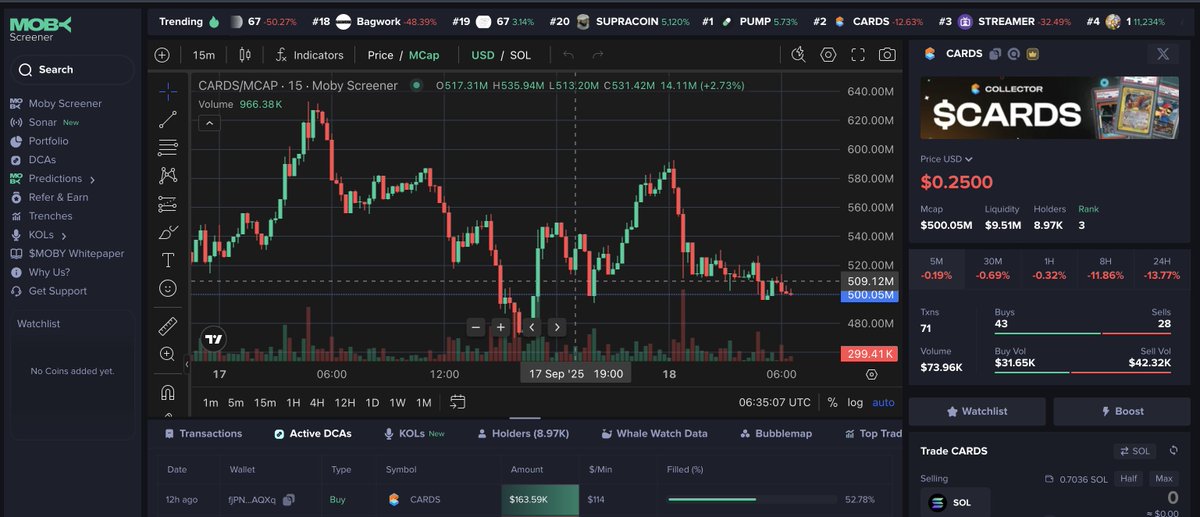Open the CARDS X profile button

point(1162,54)
